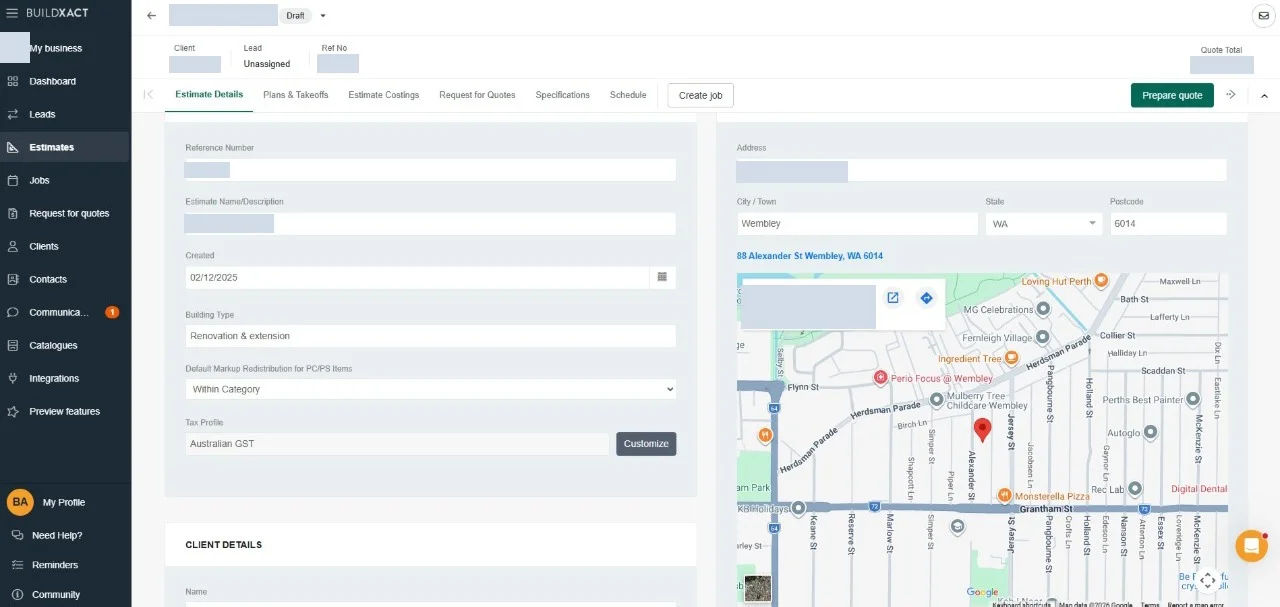Viewport: 1280px width, 607px height.
Task: Switch to the Estimate Costings tab
Action: pos(384,95)
